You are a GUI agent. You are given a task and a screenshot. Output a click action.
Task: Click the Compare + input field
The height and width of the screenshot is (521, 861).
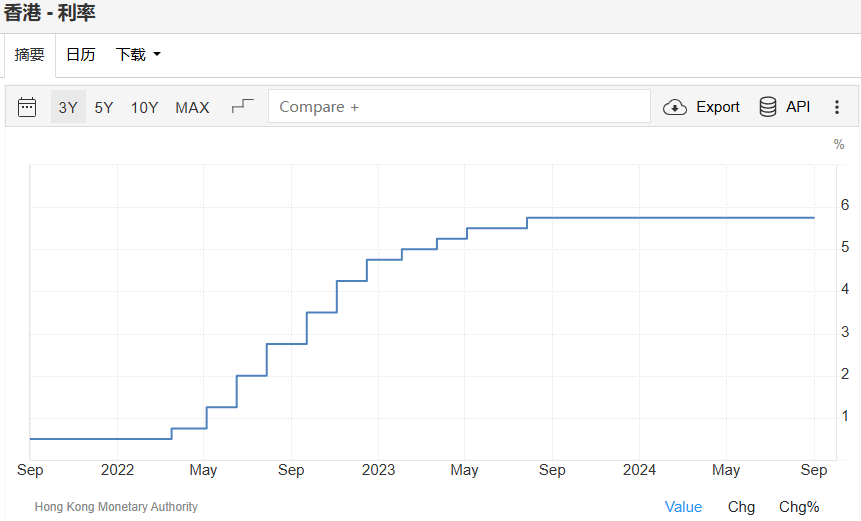click(x=459, y=107)
